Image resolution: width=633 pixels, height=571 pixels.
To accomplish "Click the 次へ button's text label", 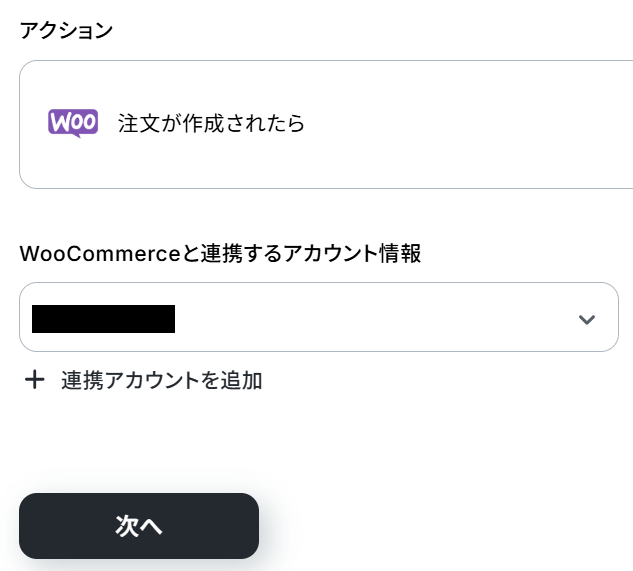I will point(139,527).
